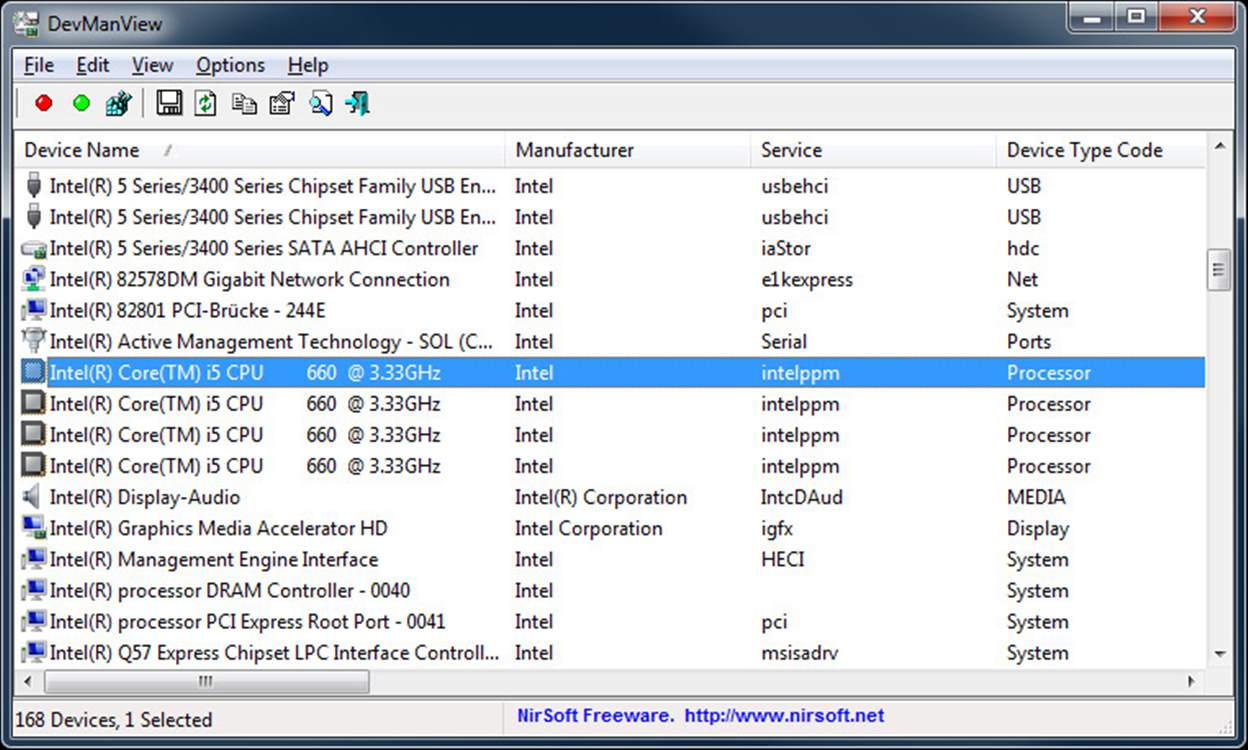Screen dimensions: 1248x750
Task: Click the vertical scrollbar thumb
Action: coord(1219,270)
